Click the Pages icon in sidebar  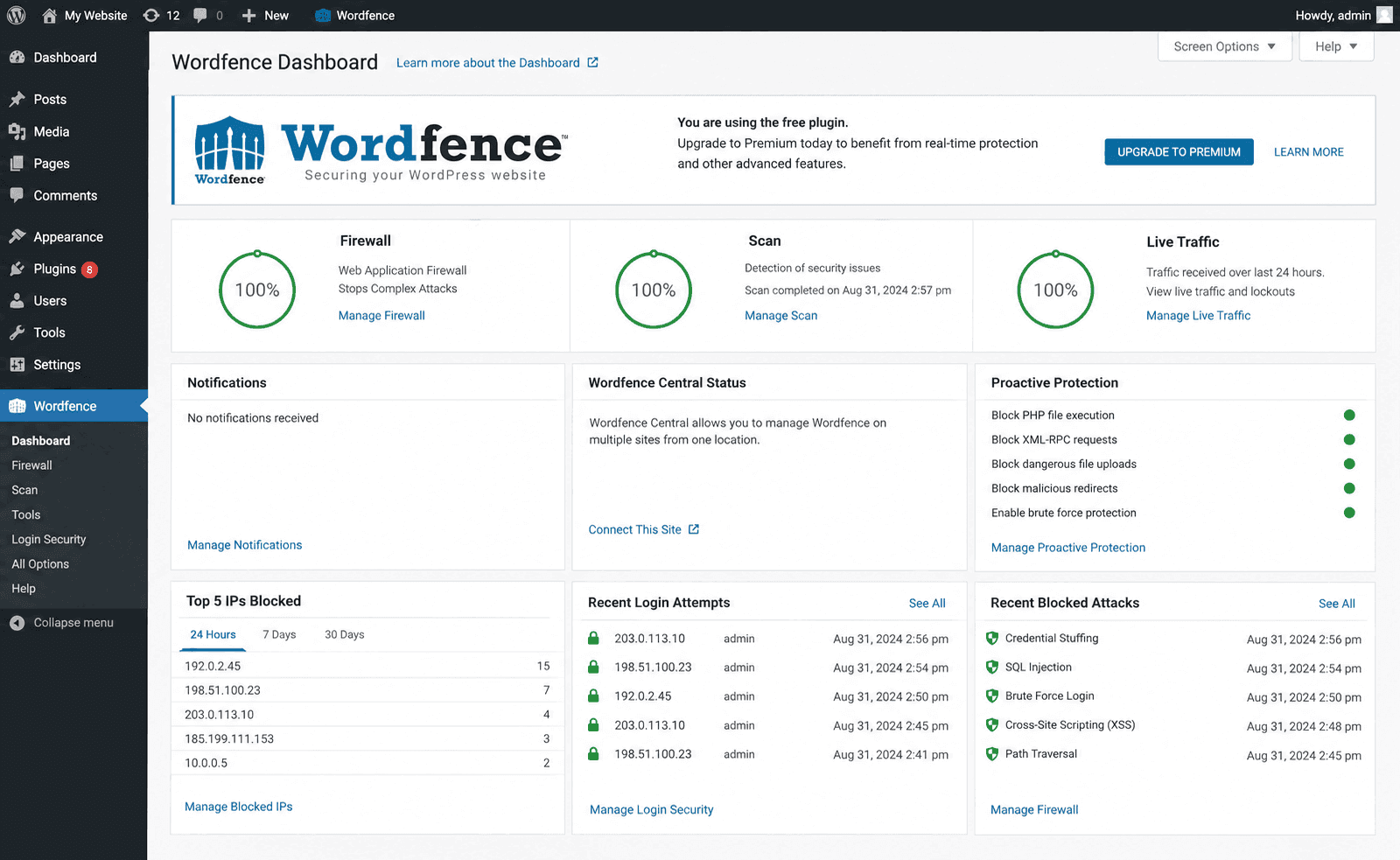pyautogui.click(x=17, y=164)
